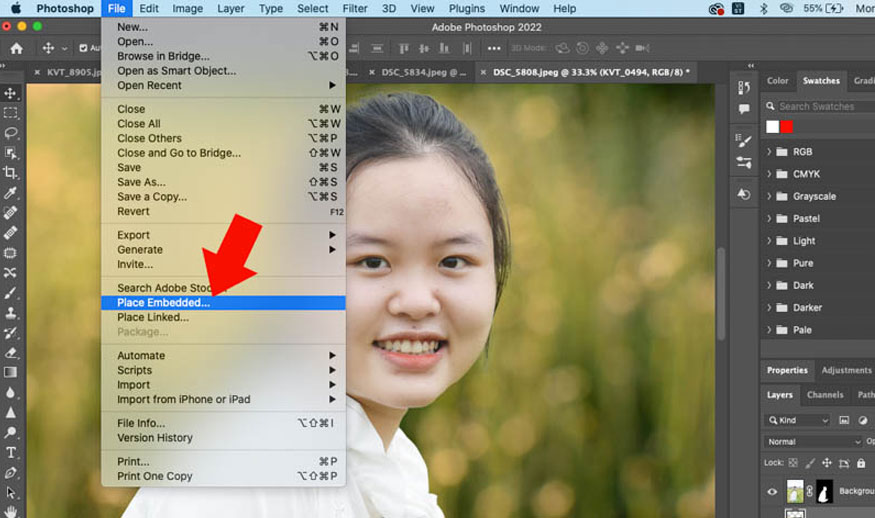Screen dimensions: 875x518
Task: Toggle adjustment layer filter icon
Action: pos(863,420)
